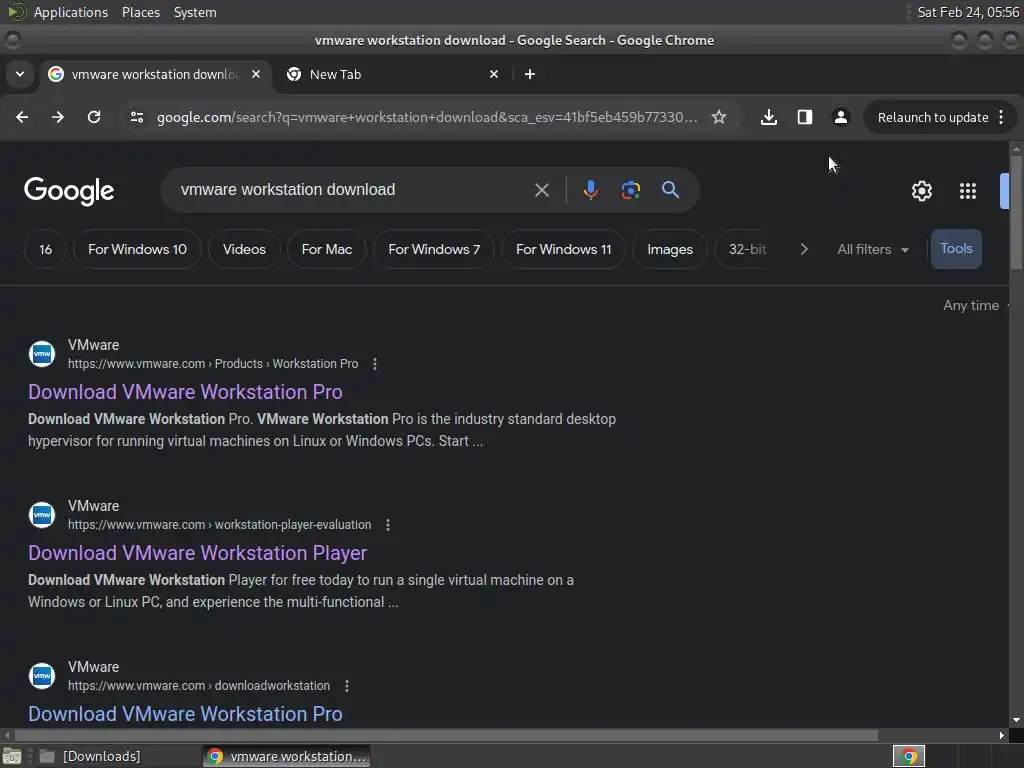Click the show desktop icon in bottom panel

point(12,756)
